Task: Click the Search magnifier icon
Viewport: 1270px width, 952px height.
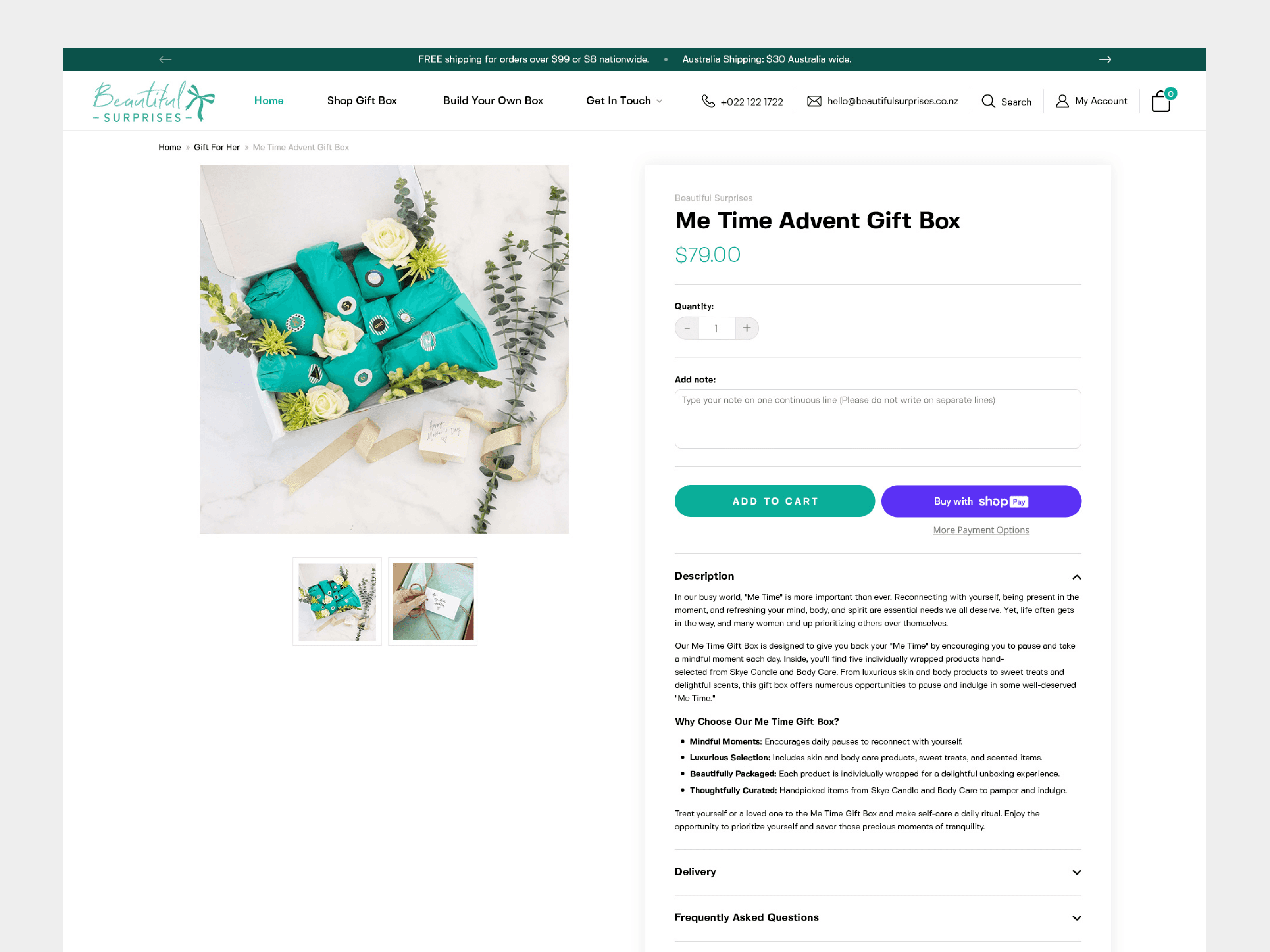Action: (x=987, y=101)
